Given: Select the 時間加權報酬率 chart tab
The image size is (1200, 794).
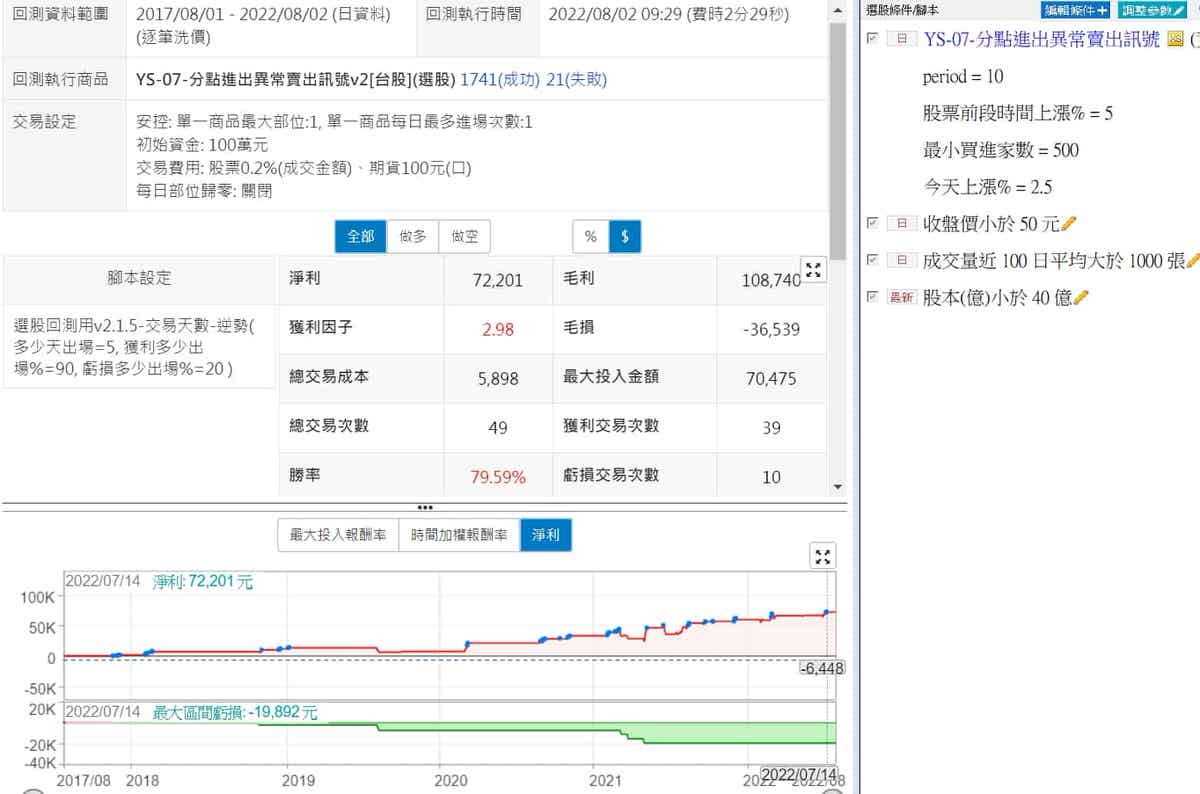Looking at the screenshot, I should pos(458,536).
